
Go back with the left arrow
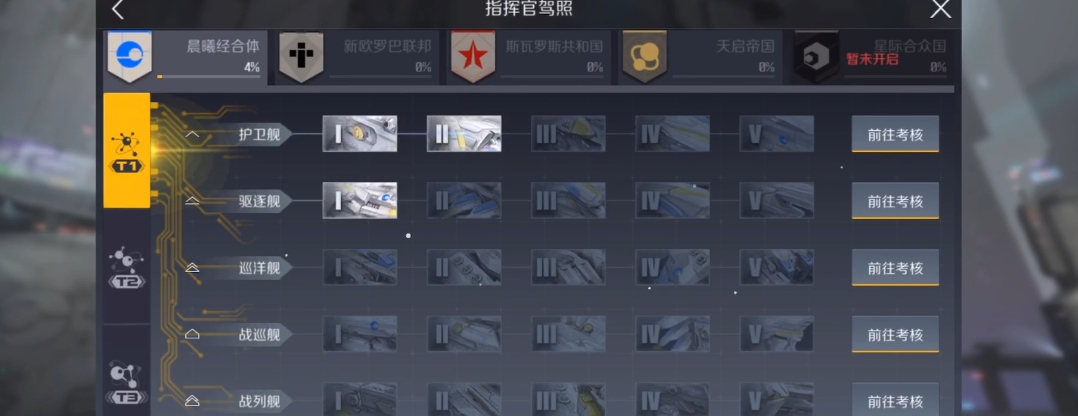coord(118,10)
